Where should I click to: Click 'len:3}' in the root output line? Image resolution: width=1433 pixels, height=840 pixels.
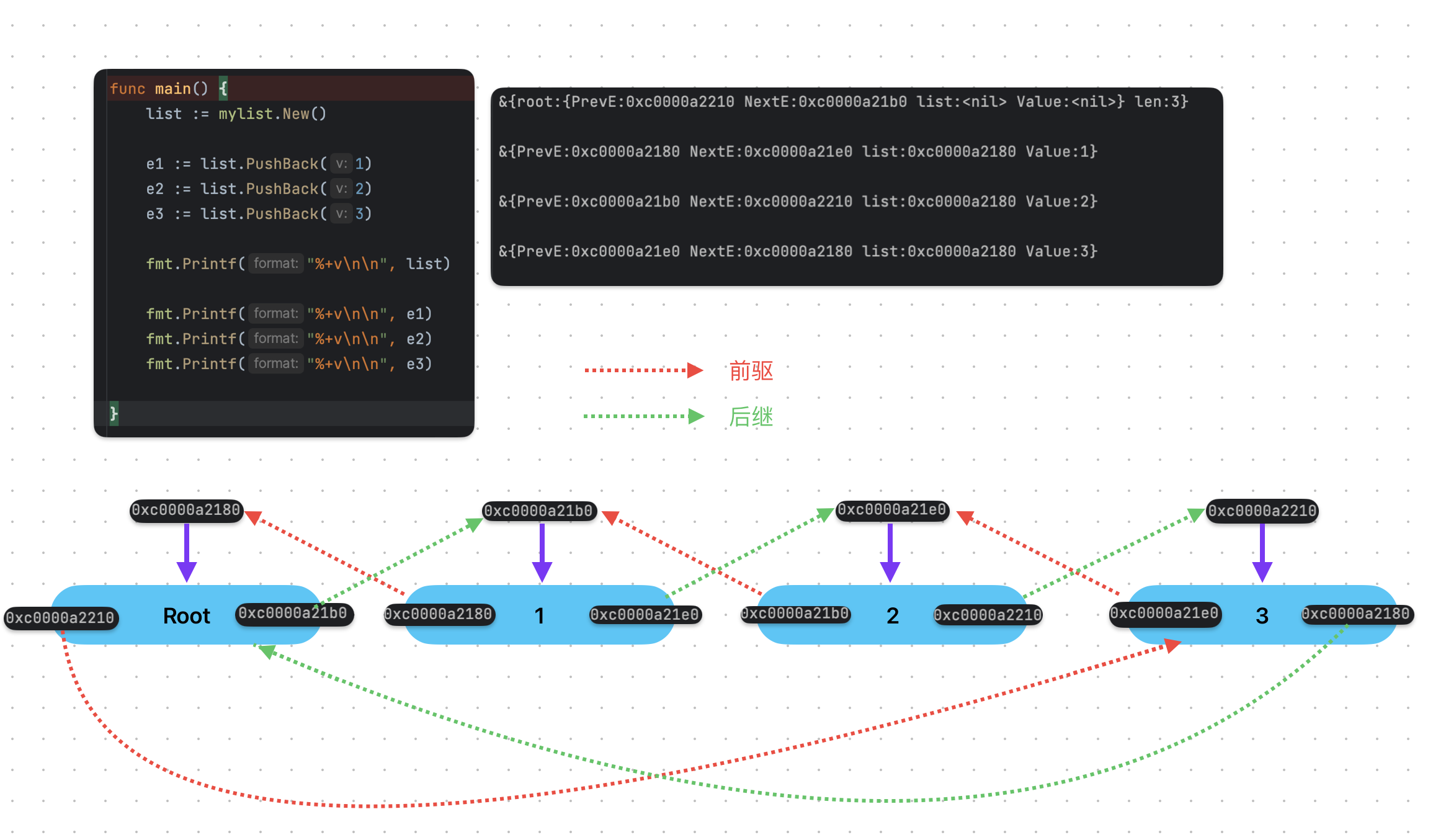point(1161,102)
